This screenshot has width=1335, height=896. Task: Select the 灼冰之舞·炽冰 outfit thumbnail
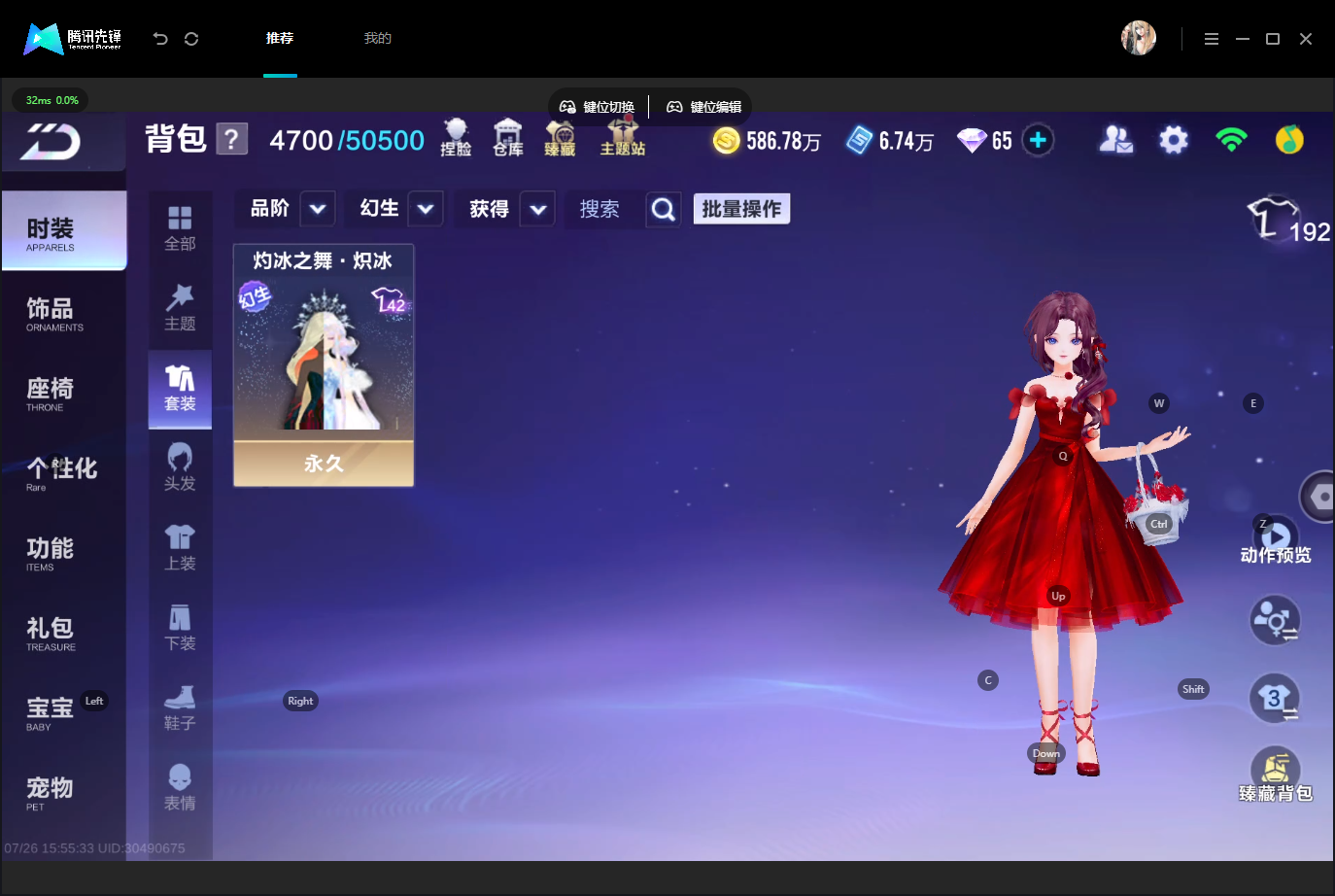324,364
